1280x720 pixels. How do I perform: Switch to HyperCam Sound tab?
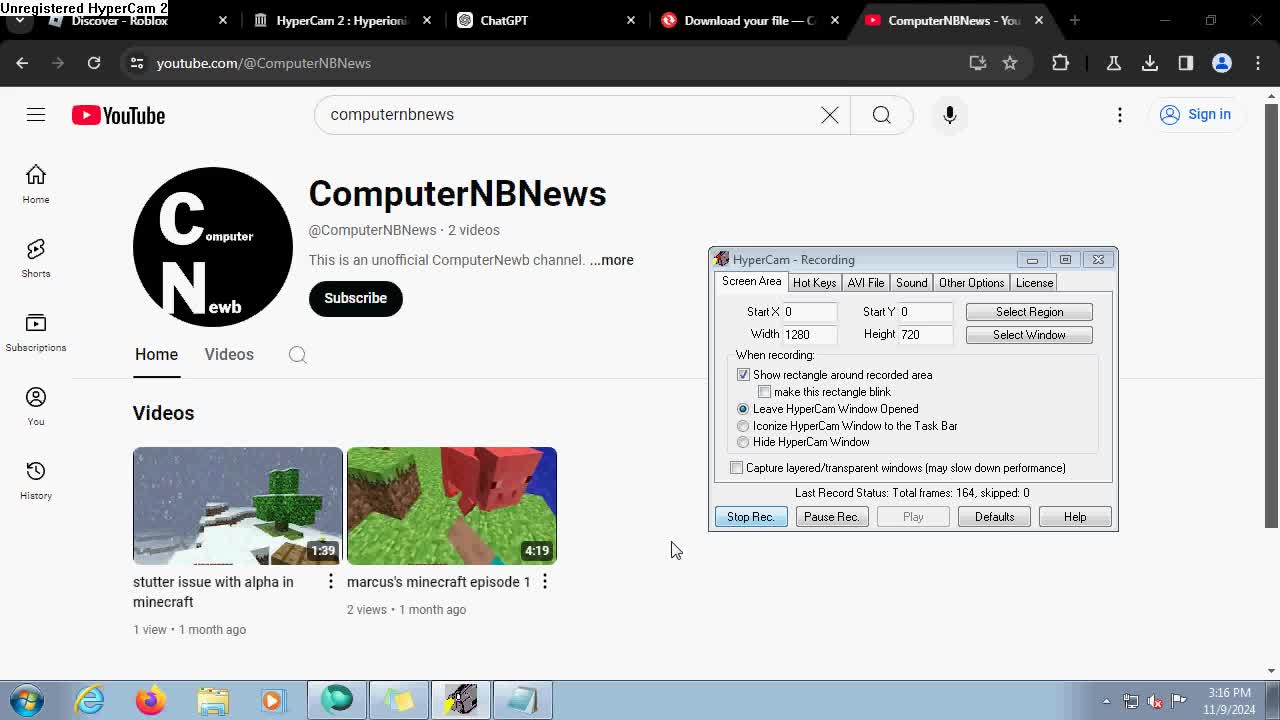point(911,283)
